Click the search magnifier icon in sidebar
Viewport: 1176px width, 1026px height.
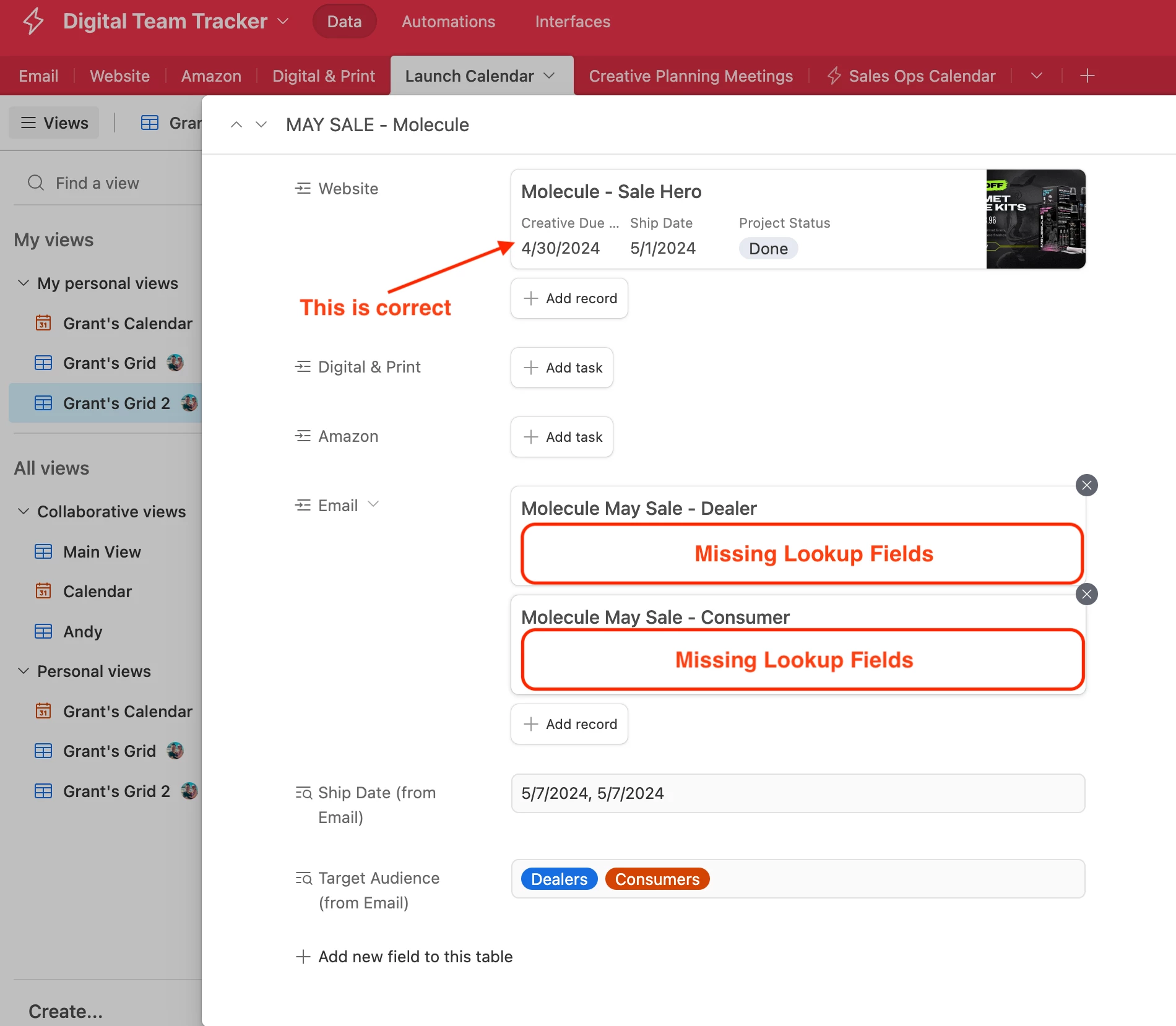[36, 183]
